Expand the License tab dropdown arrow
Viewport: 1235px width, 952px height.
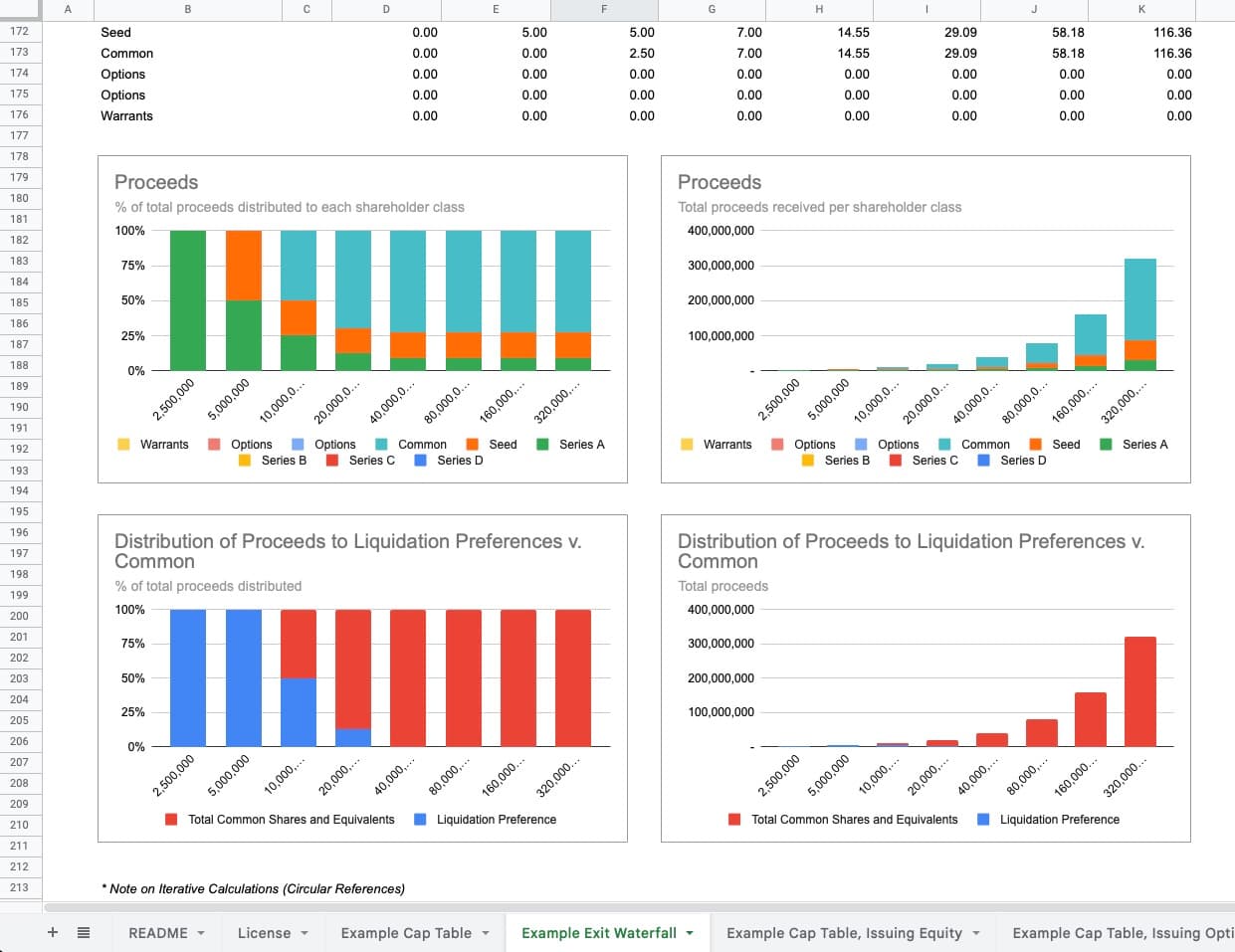tap(305, 933)
